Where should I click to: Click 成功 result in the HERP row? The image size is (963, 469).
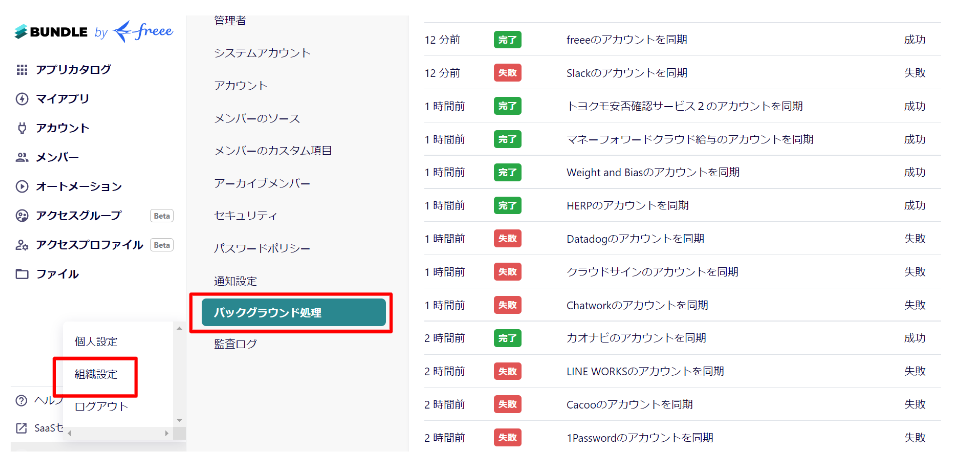click(x=914, y=206)
